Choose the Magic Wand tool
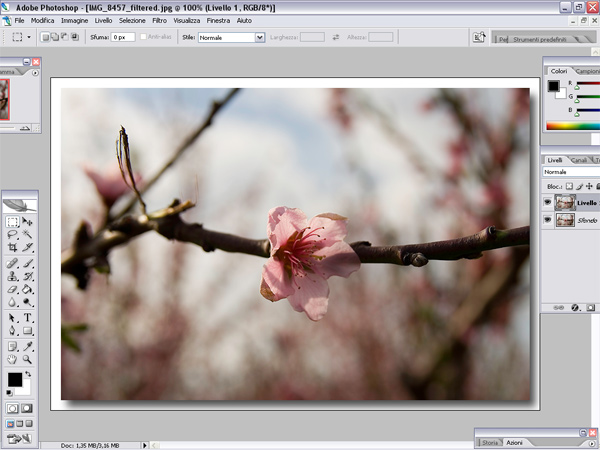The image size is (600, 450). [x=28, y=234]
